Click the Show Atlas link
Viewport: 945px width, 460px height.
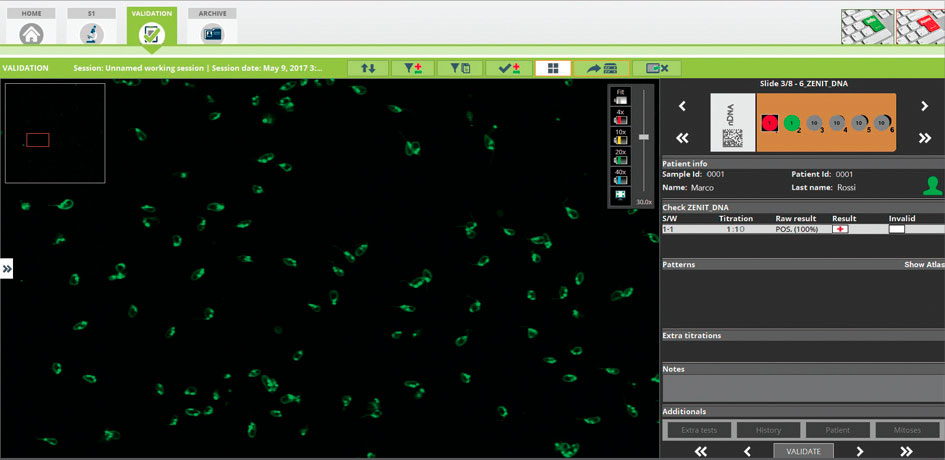922,265
